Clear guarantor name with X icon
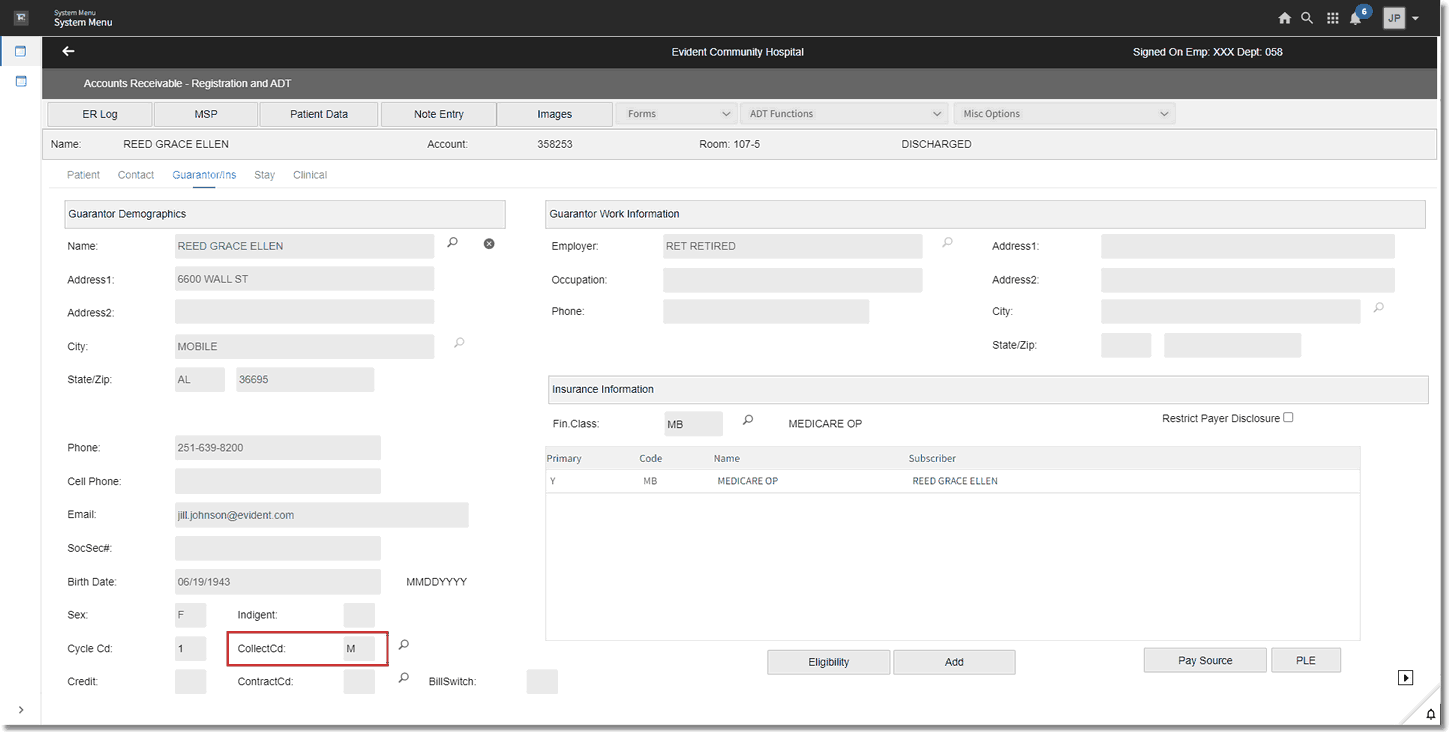This screenshot has width=1450, height=734. [489, 243]
